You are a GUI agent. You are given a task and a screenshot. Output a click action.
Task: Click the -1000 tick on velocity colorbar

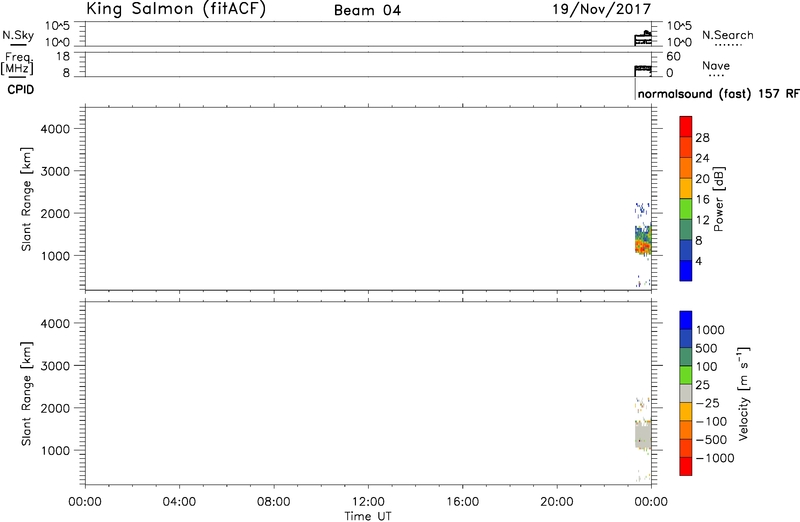click(715, 458)
